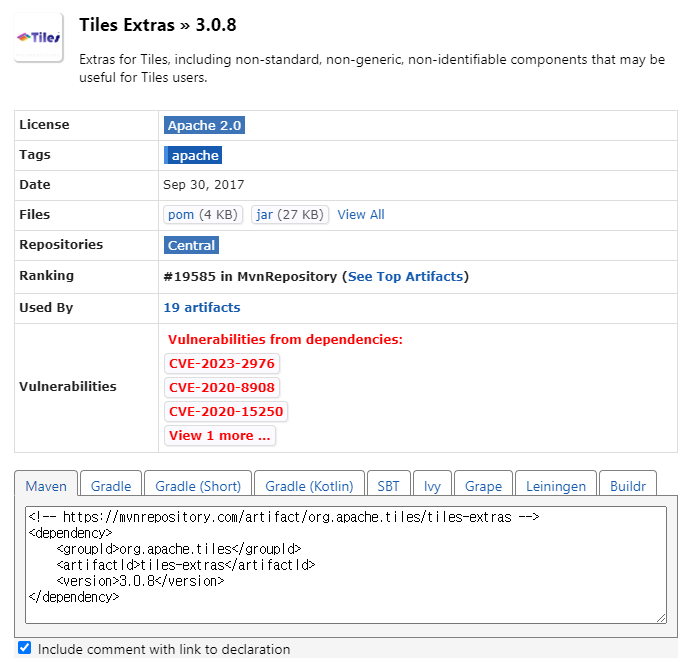Click the Extras for Tiles description text
The image size is (689, 662).
point(372,68)
